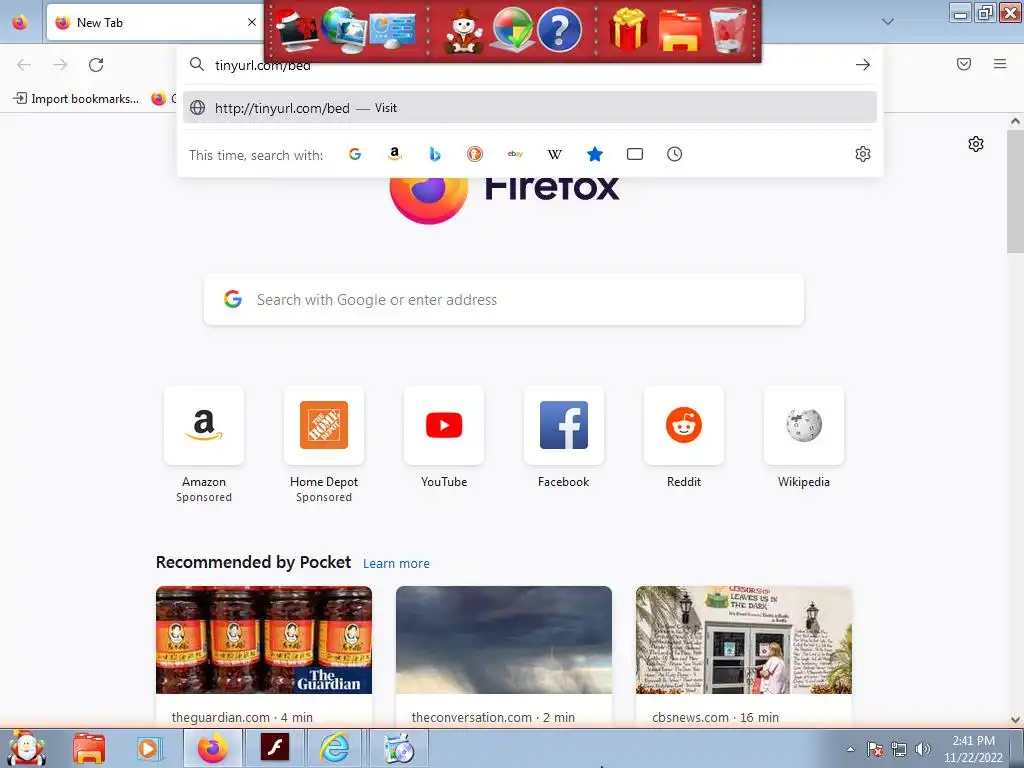The width and height of the screenshot is (1024, 768).
Task: Open the Guardian Pocket story card
Action: (x=264, y=655)
